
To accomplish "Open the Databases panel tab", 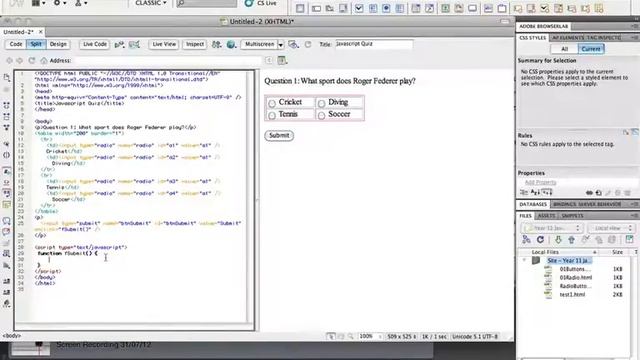I will tap(533, 204).
